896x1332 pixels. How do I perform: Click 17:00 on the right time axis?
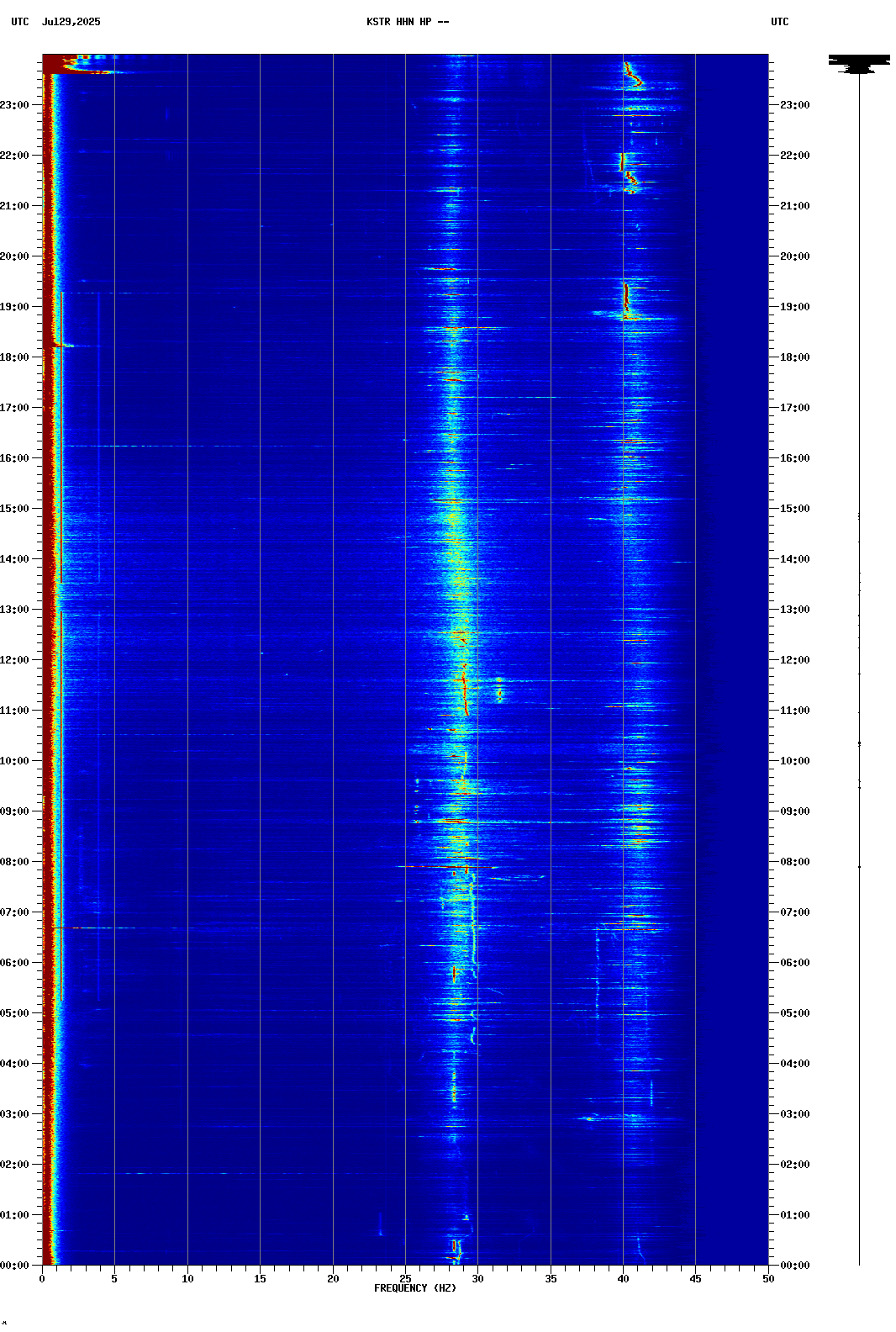tap(795, 408)
